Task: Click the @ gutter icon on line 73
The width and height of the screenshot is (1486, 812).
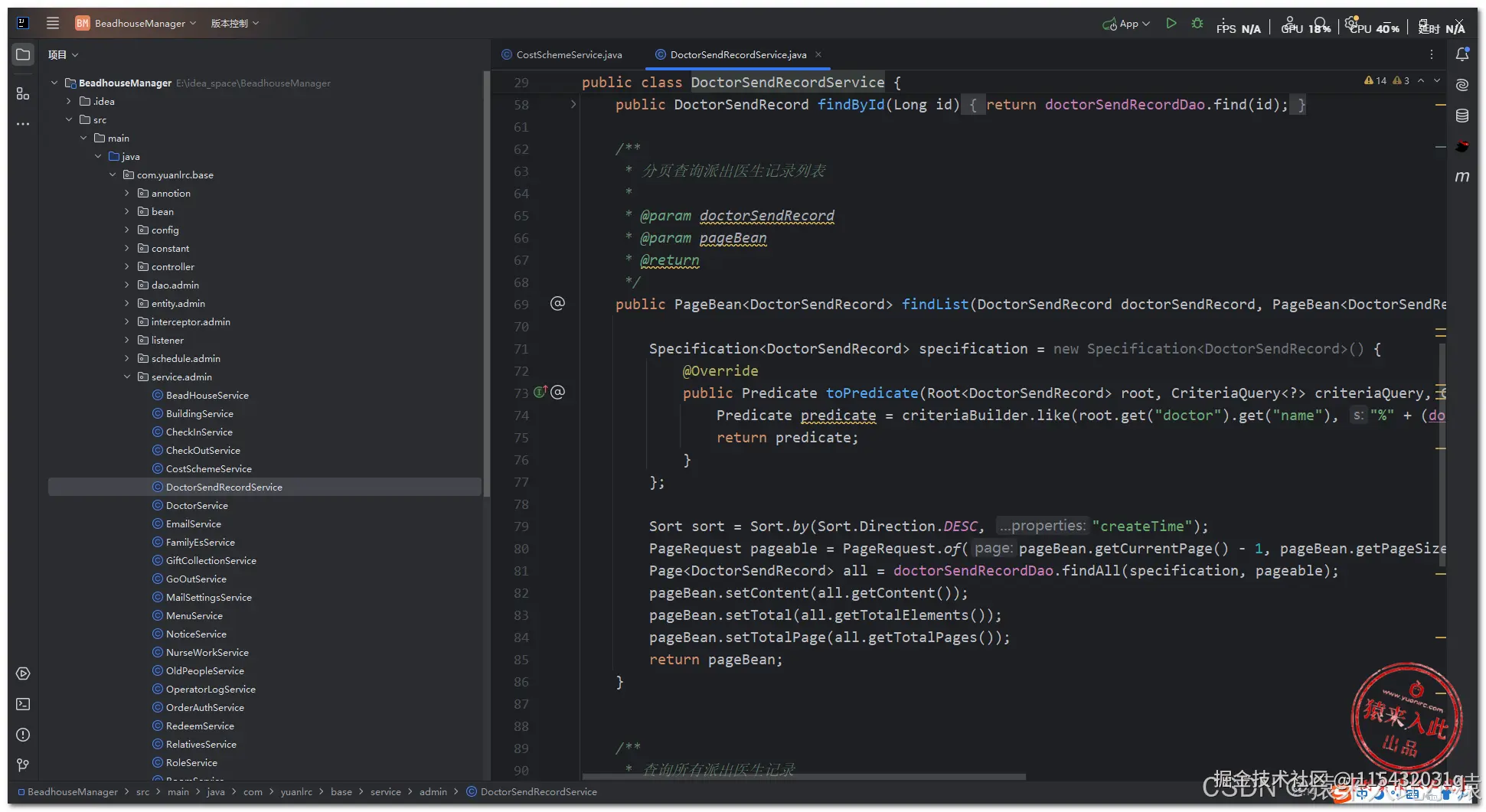Action: coord(558,392)
